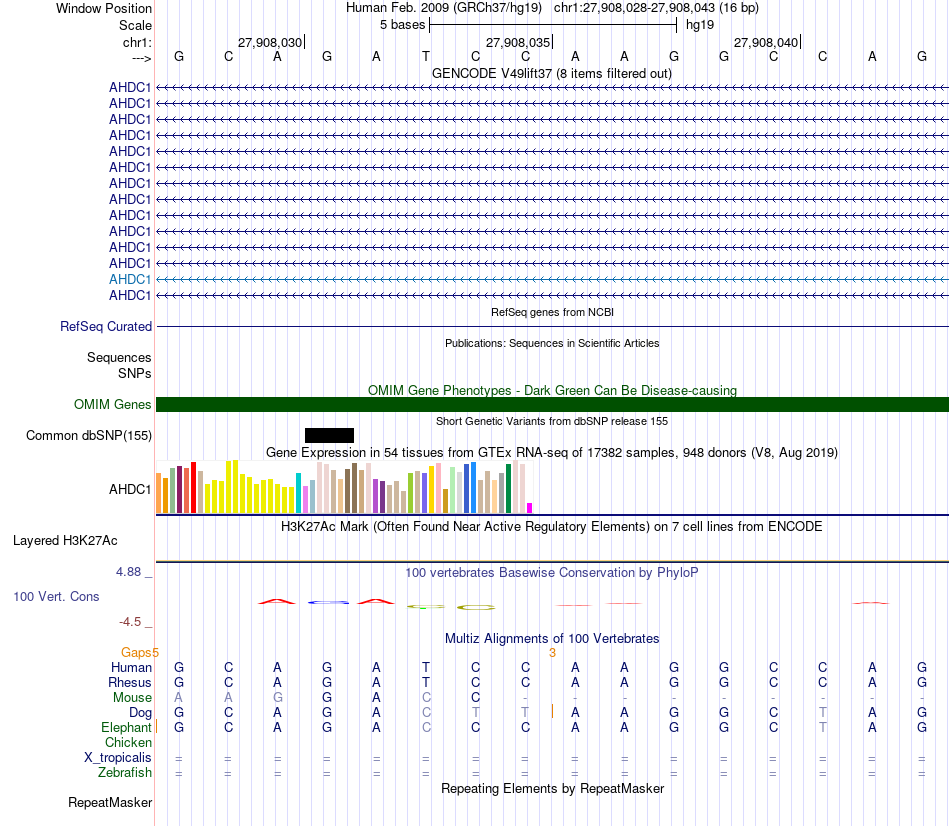
Task: Click the 5 bases scale text
Action: click(x=402, y=25)
